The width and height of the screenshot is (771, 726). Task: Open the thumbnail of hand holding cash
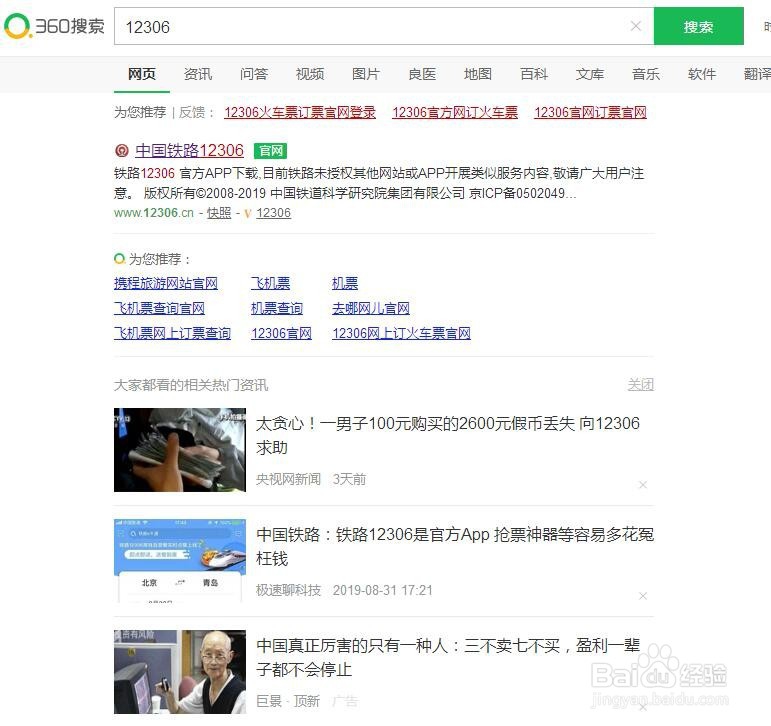(x=180, y=450)
